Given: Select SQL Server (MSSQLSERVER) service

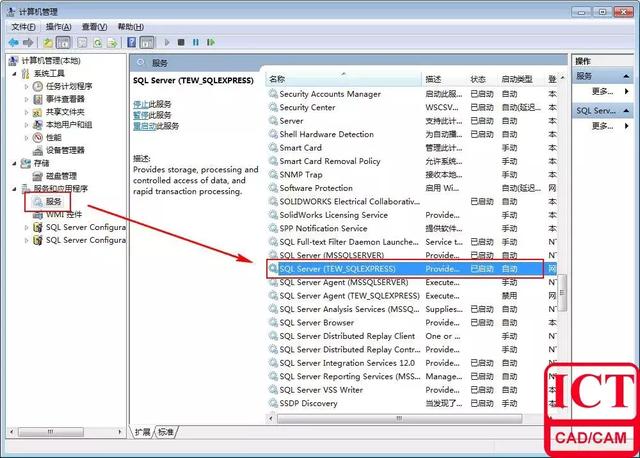Looking at the screenshot, I should click(x=412, y=255).
